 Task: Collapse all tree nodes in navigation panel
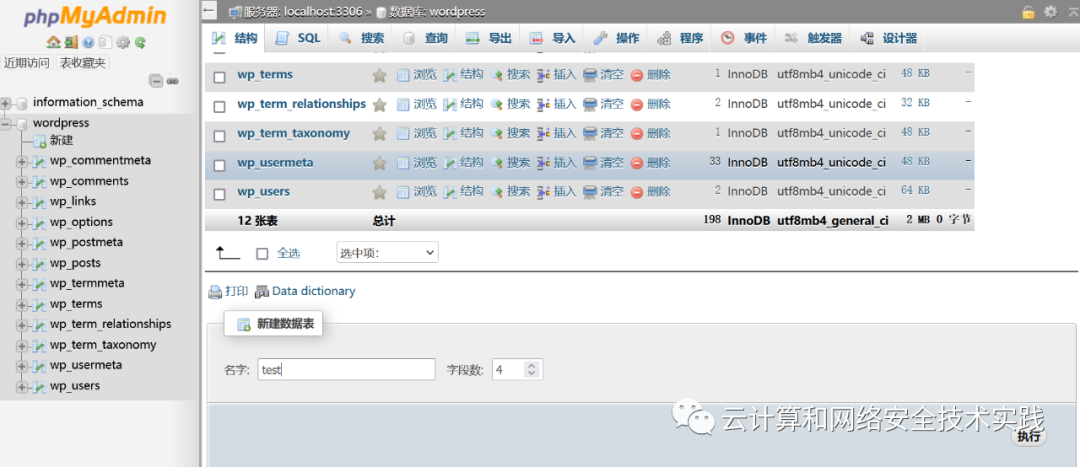point(156,81)
